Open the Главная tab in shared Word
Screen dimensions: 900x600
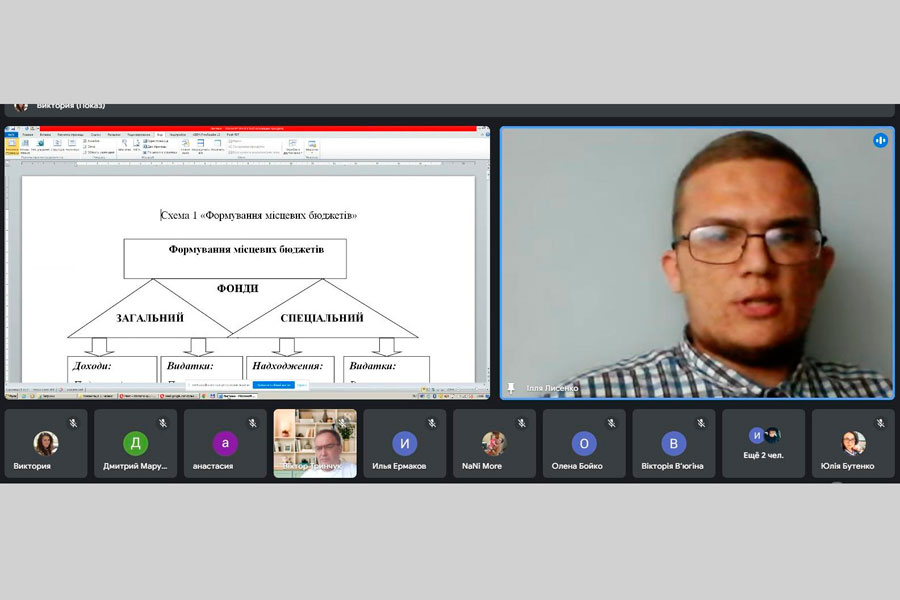28,134
